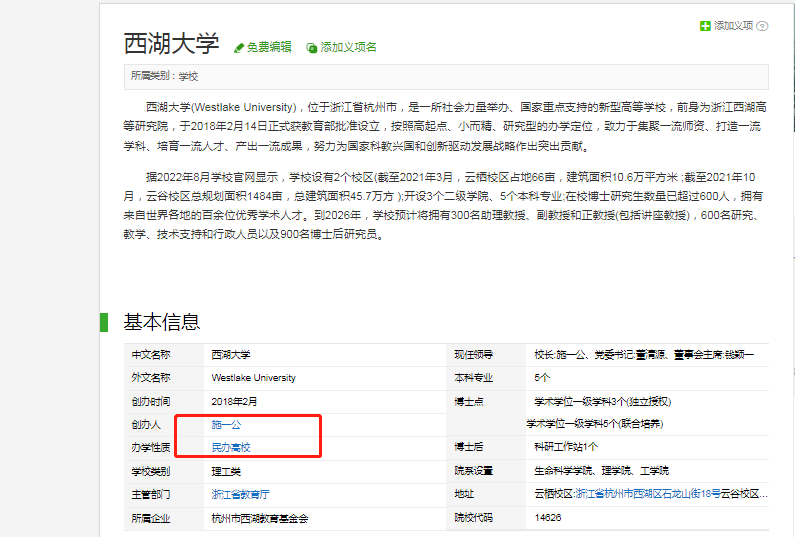Click the 中文名称 label cell
The width and height of the screenshot is (795, 537).
(x=164, y=355)
